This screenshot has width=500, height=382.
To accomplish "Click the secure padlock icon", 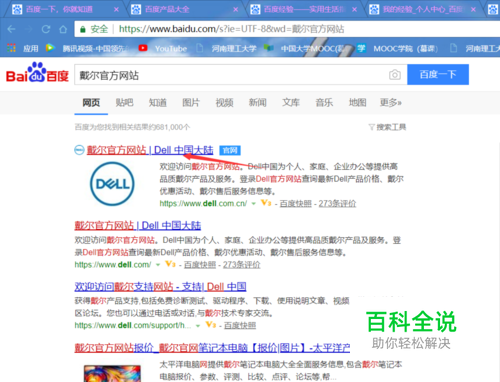I will (x=83, y=29).
